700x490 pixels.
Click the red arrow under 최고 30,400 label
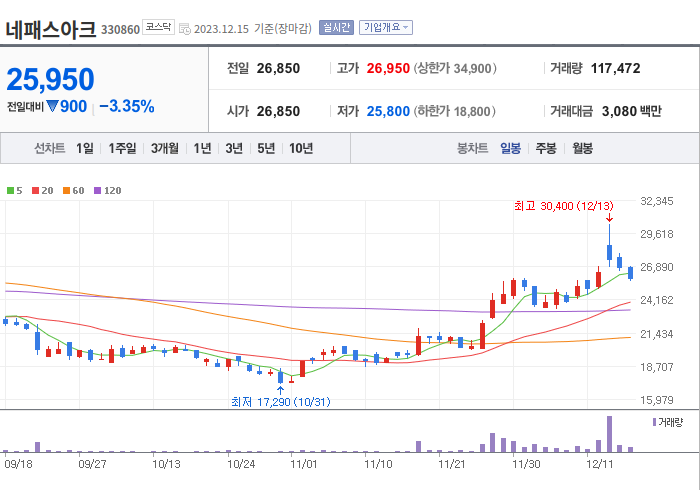pos(609,218)
